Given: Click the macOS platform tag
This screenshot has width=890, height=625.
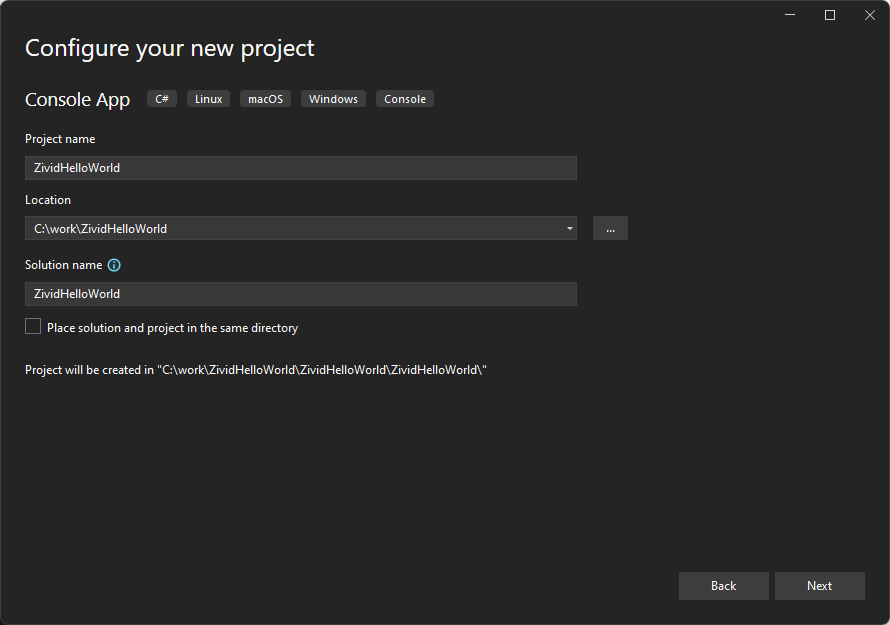Looking at the screenshot, I should (x=265, y=99).
